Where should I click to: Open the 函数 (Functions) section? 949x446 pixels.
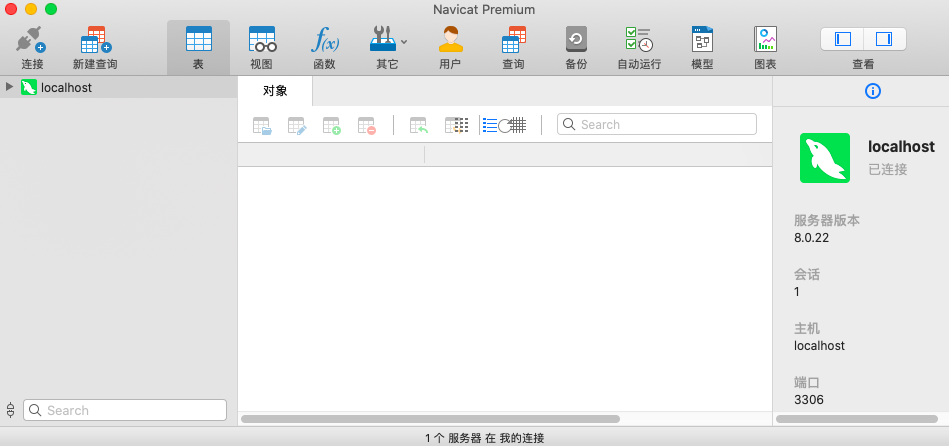[324, 47]
